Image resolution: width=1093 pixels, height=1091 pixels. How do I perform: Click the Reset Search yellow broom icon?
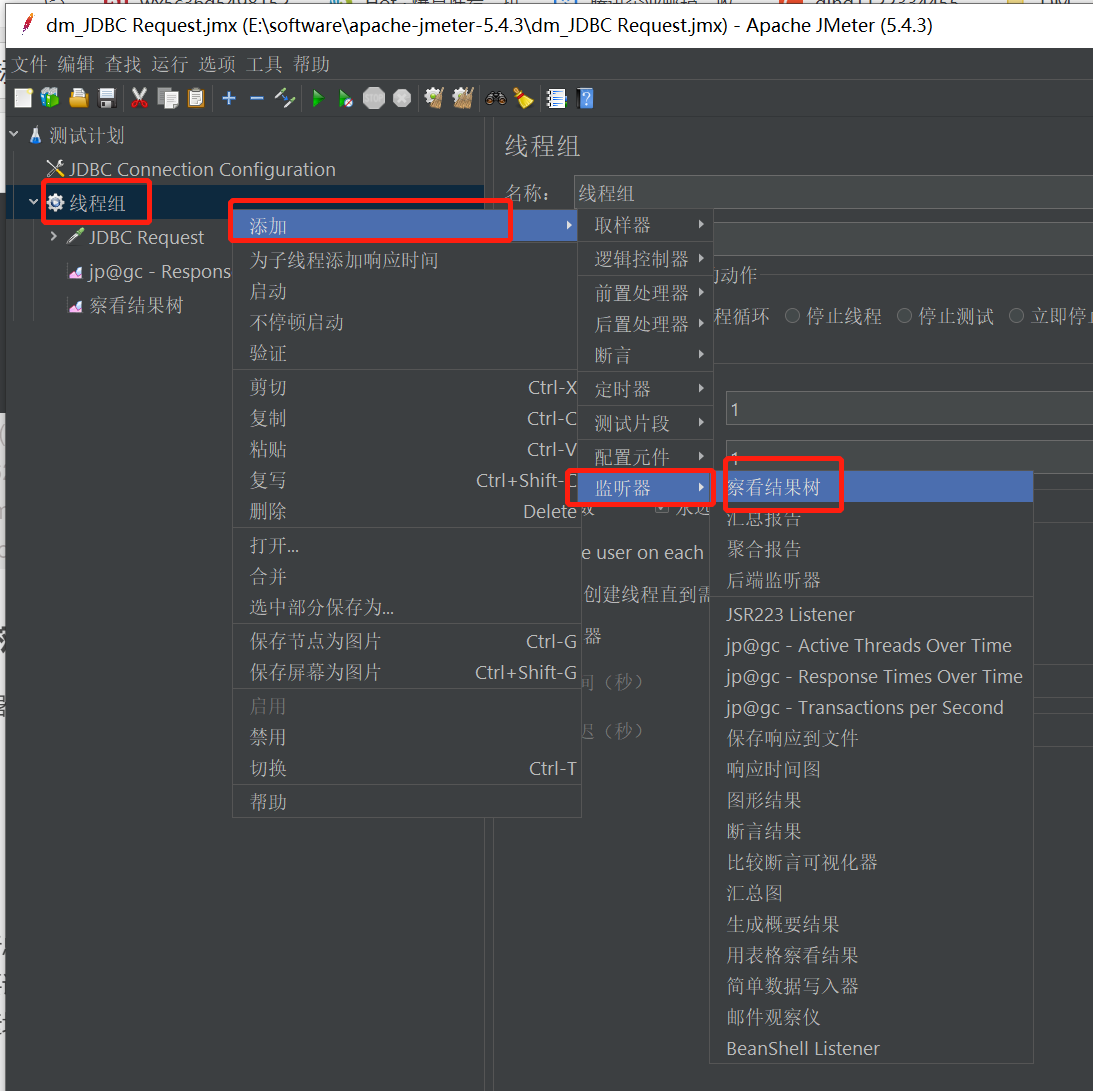coord(523,98)
